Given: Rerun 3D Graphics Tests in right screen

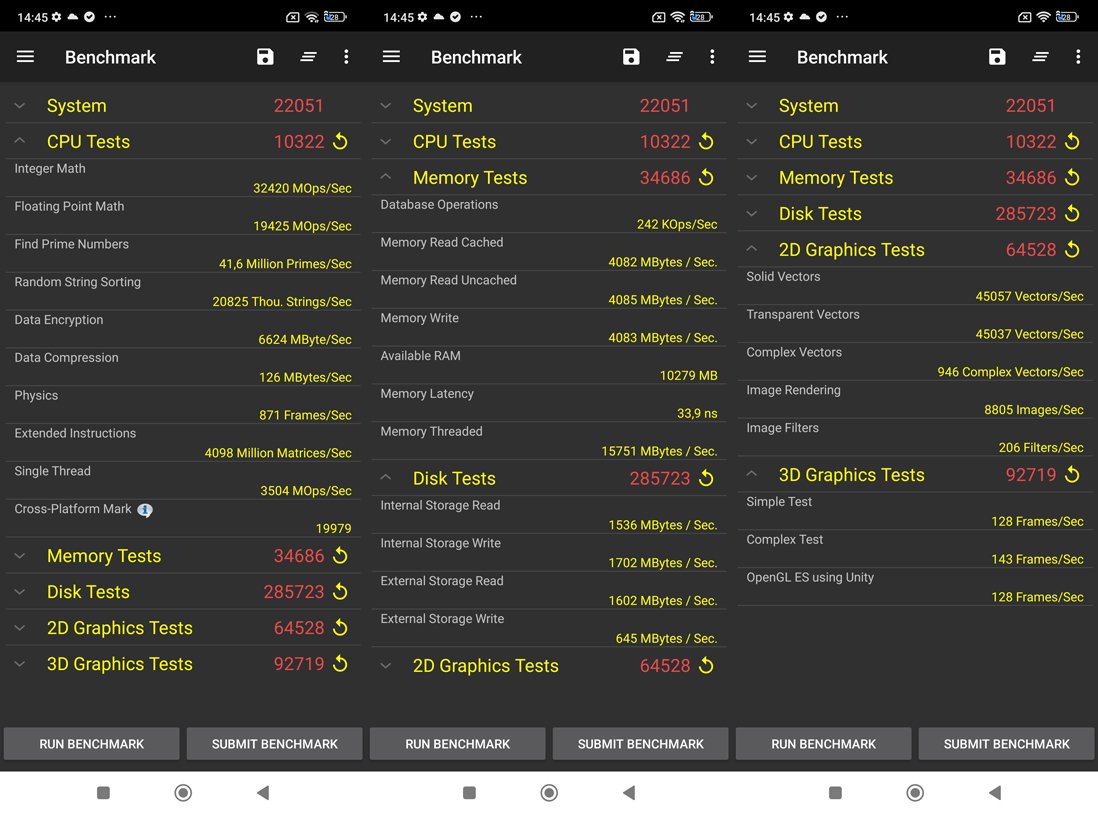Looking at the screenshot, I should pyautogui.click(x=1072, y=474).
